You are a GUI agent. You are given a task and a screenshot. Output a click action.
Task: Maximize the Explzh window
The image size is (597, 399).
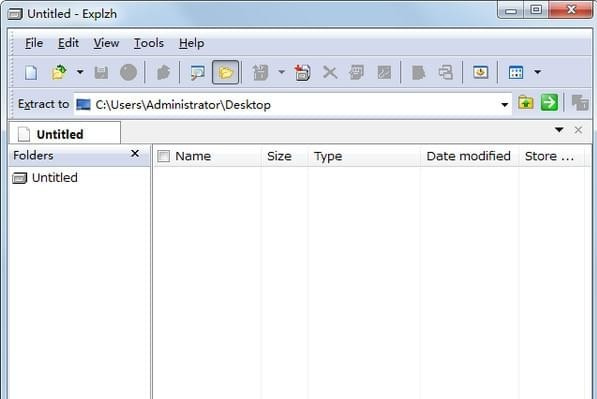coord(536,10)
